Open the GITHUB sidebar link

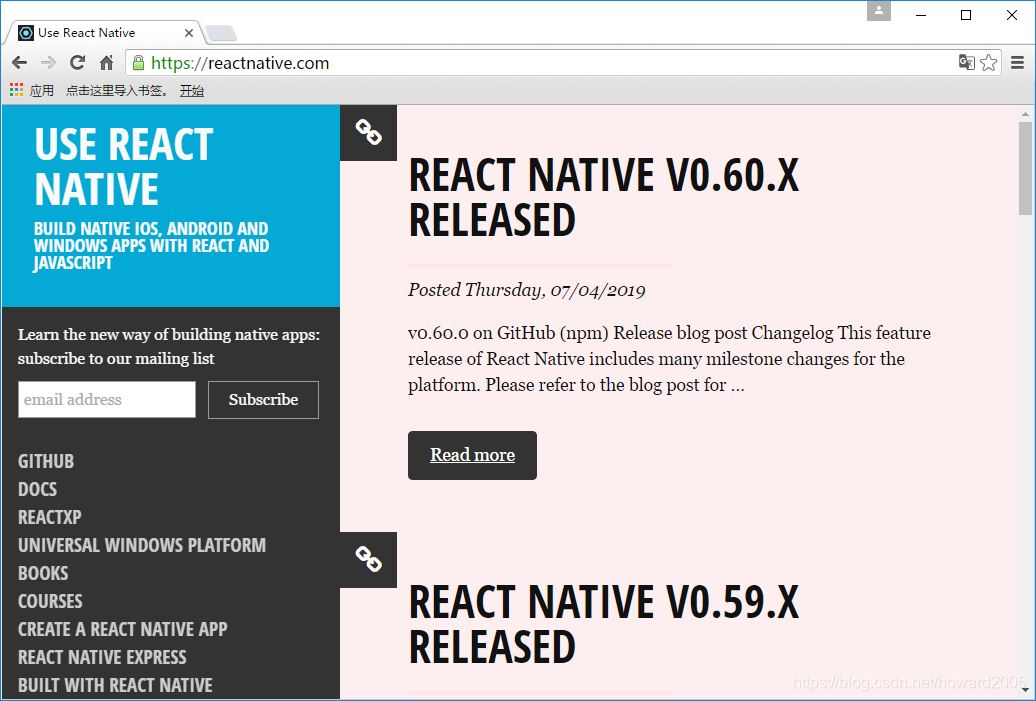(x=46, y=461)
